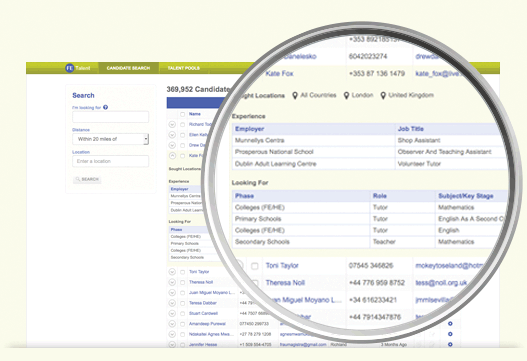Screen dimensions: 527x361
Task: Focus the I'm looking for input field
Action: 110,117
